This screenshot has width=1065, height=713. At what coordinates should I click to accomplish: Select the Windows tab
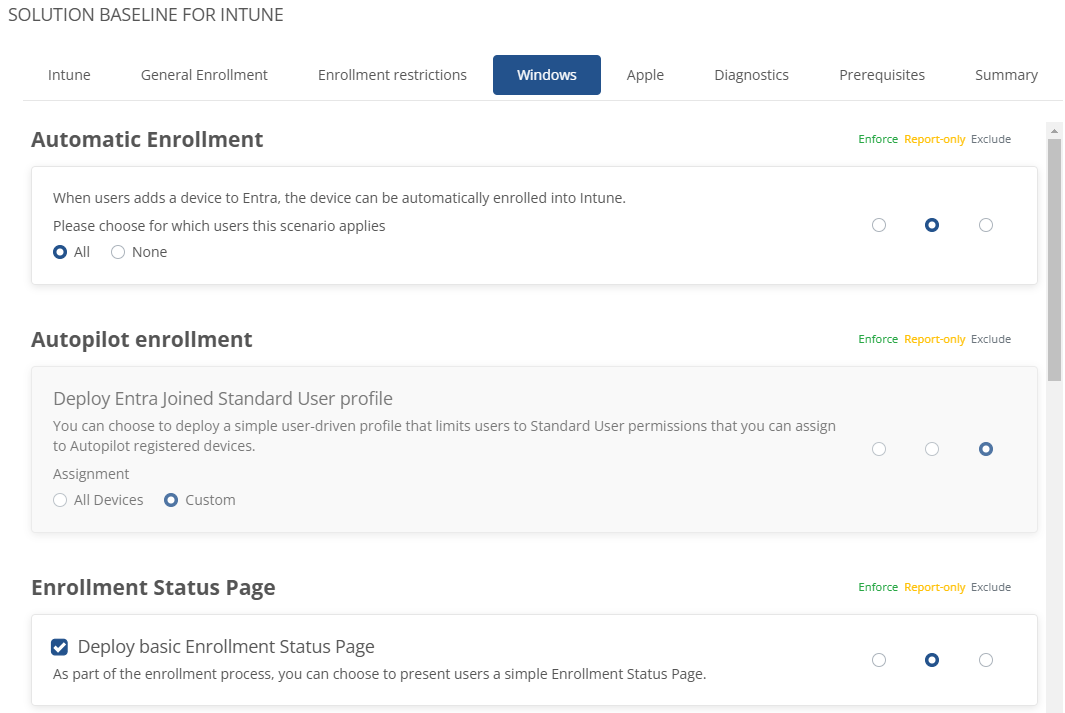[x=547, y=75]
